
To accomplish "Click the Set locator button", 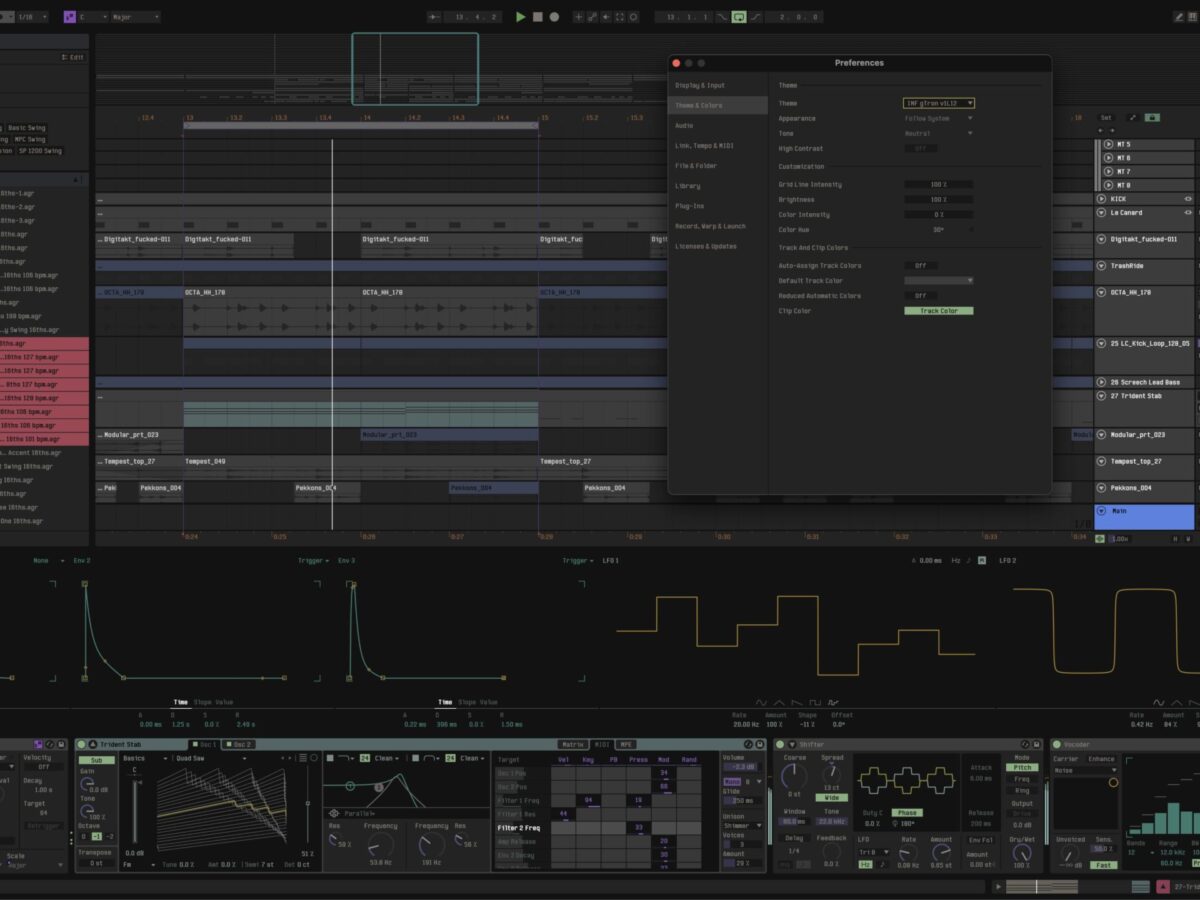I will coord(1106,117).
